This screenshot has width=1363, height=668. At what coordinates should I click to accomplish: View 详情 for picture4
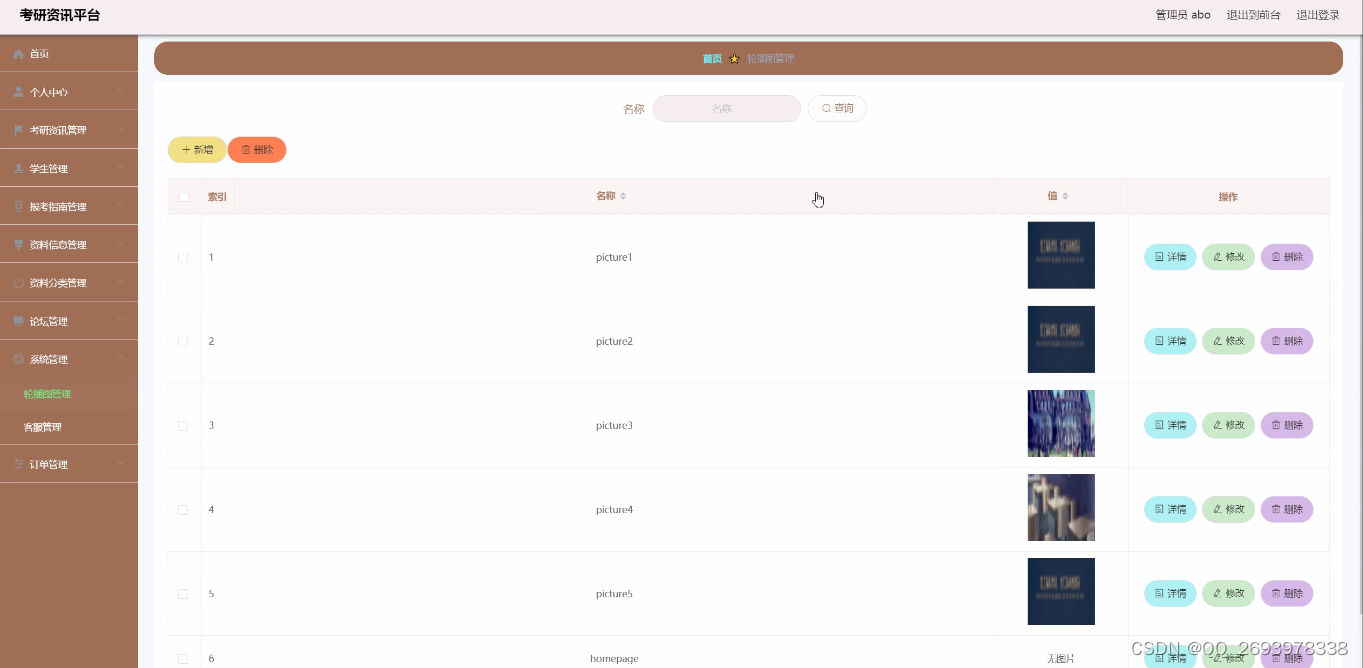click(x=1170, y=509)
